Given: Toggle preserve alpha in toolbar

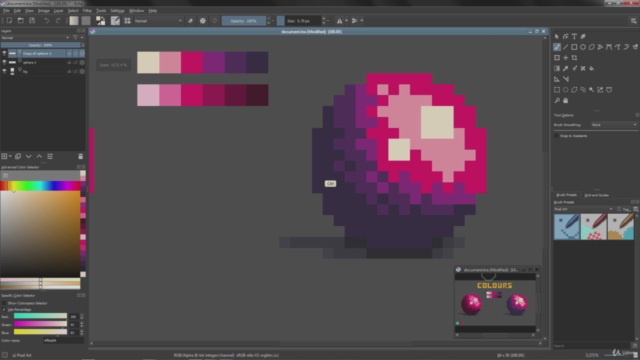Looking at the screenshot, I should click(x=202, y=21).
